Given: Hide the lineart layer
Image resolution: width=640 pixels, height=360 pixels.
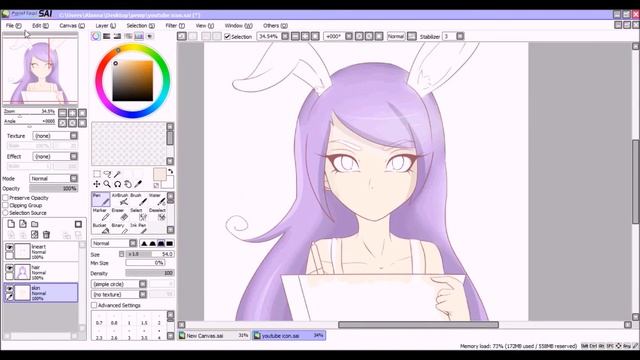Looking at the screenshot, I should (9, 247).
